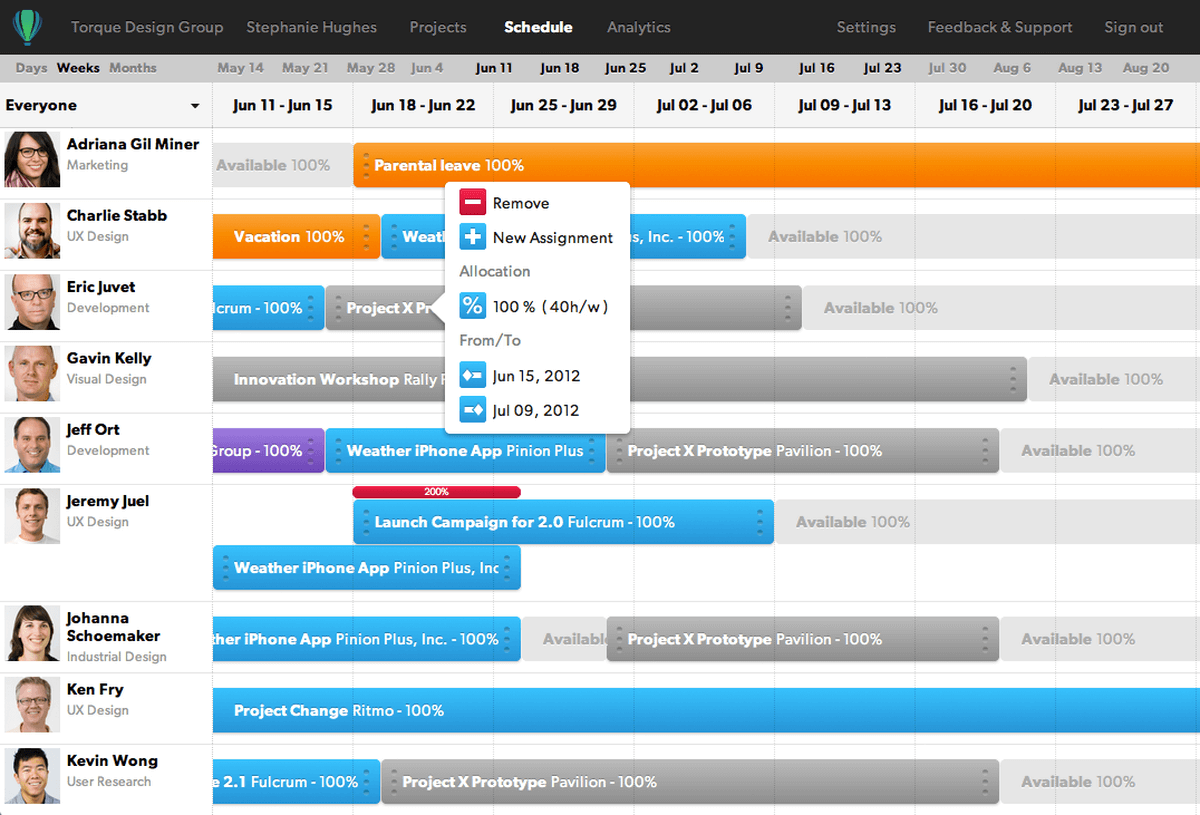Viewport: 1200px width, 815px height.
Task: Go to the Analytics tab
Action: [x=638, y=27]
